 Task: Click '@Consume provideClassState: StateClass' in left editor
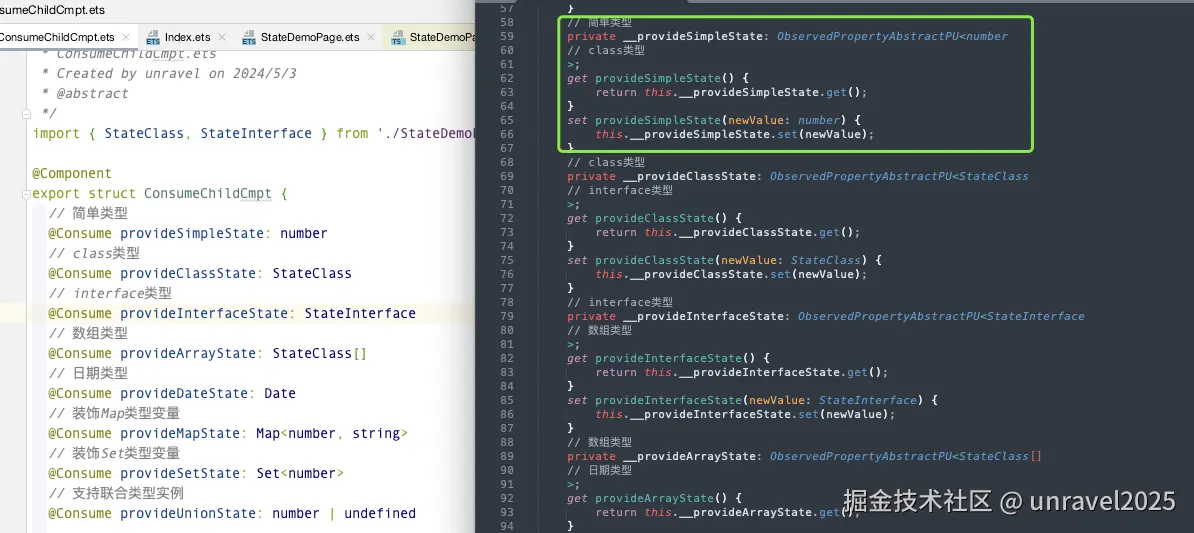(200, 273)
